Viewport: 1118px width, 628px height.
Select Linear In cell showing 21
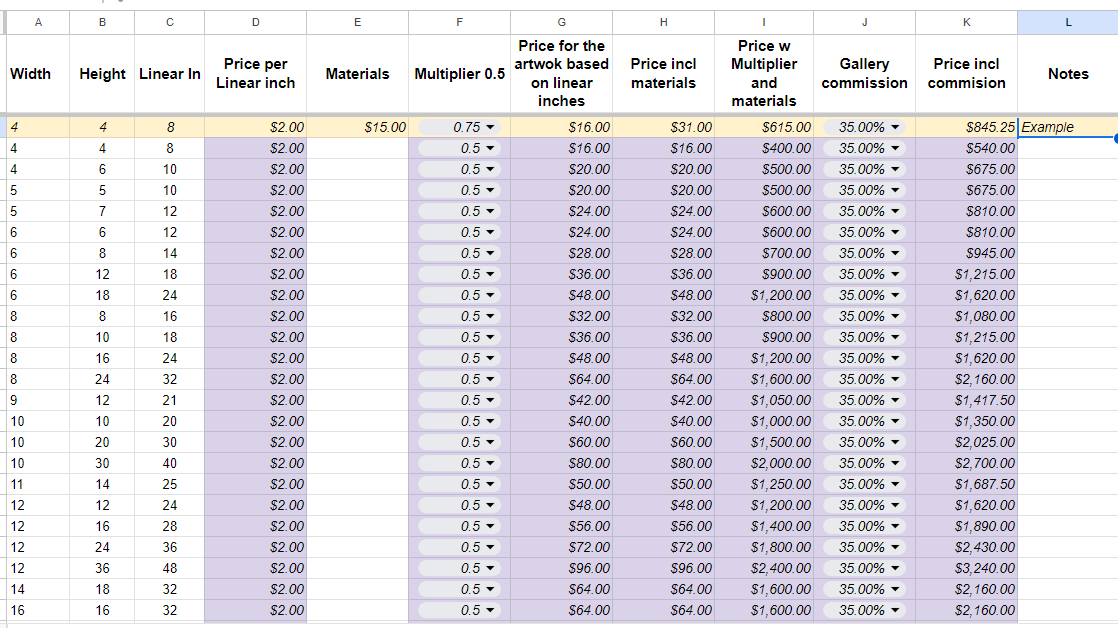click(x=170, y=400)
